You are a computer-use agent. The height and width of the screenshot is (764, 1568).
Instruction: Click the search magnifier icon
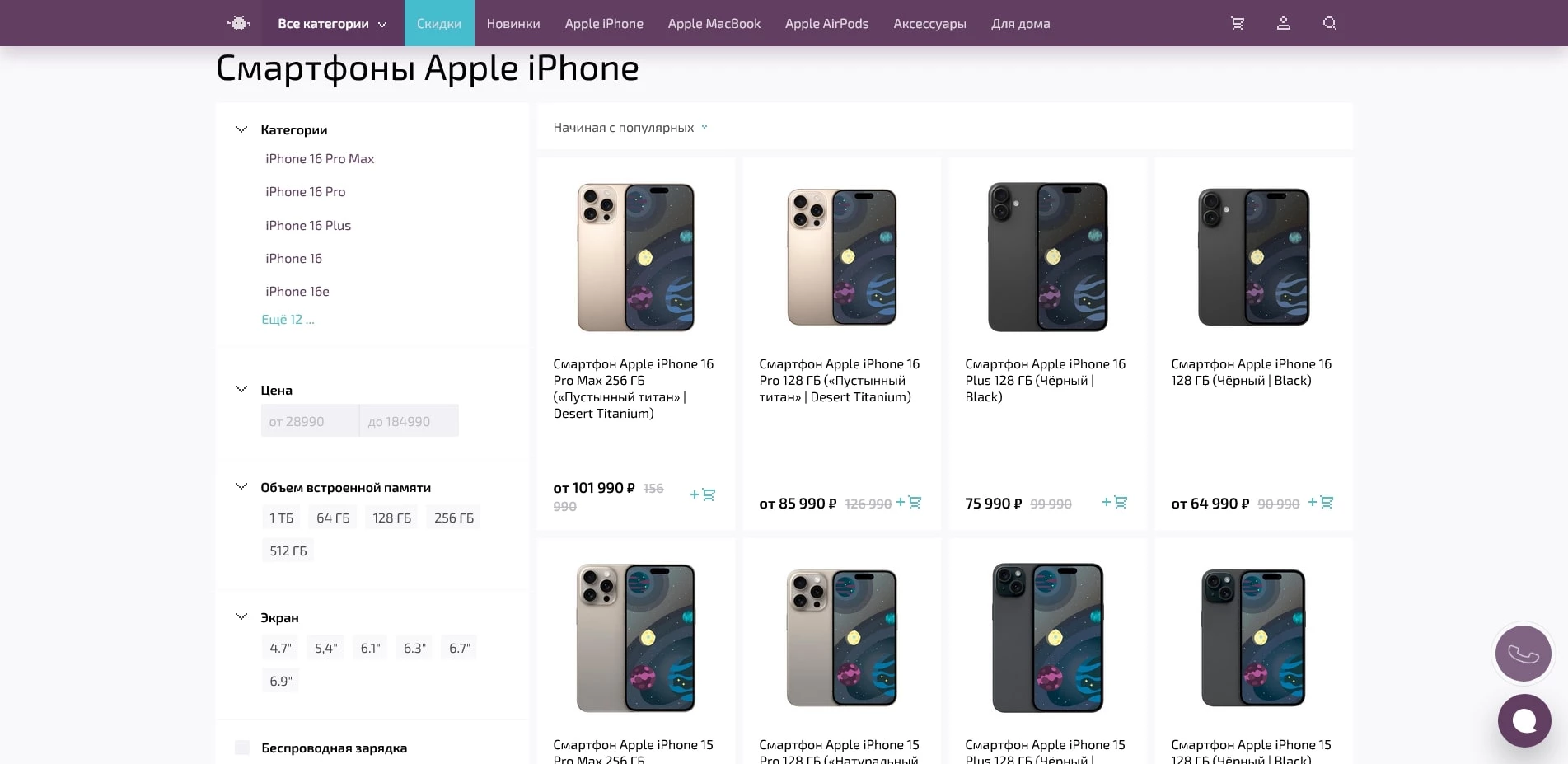pos(1329,24)
